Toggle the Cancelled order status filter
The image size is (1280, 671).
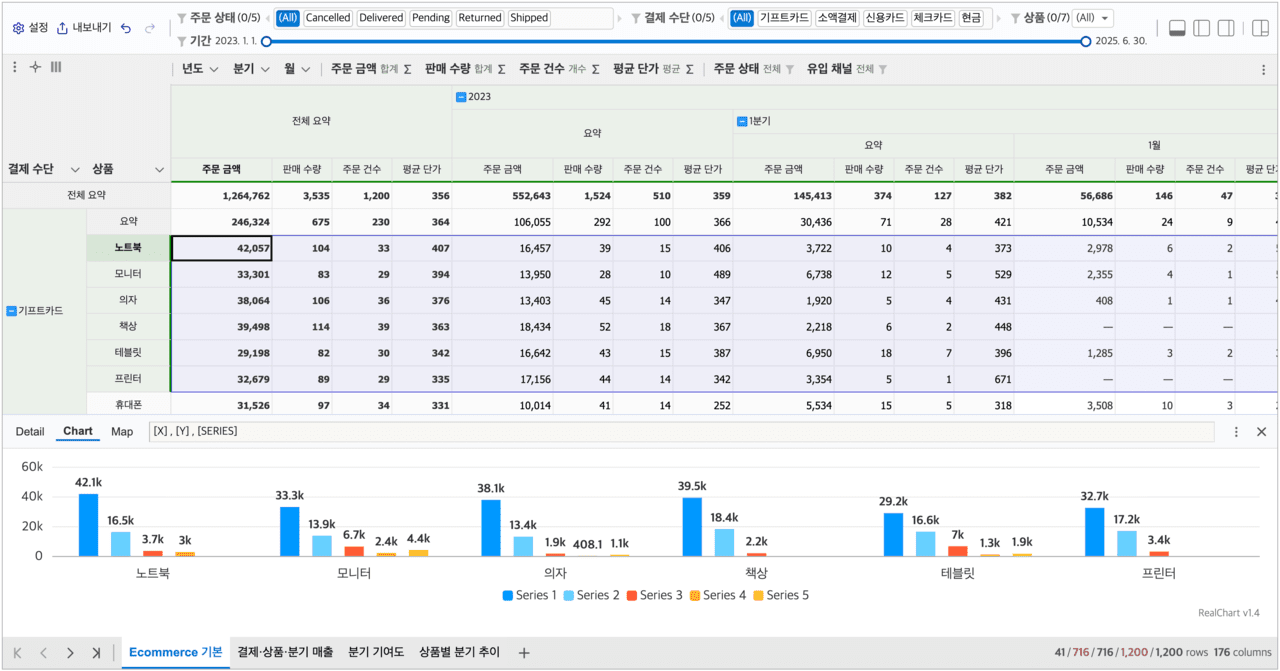[x=328, y=18]
